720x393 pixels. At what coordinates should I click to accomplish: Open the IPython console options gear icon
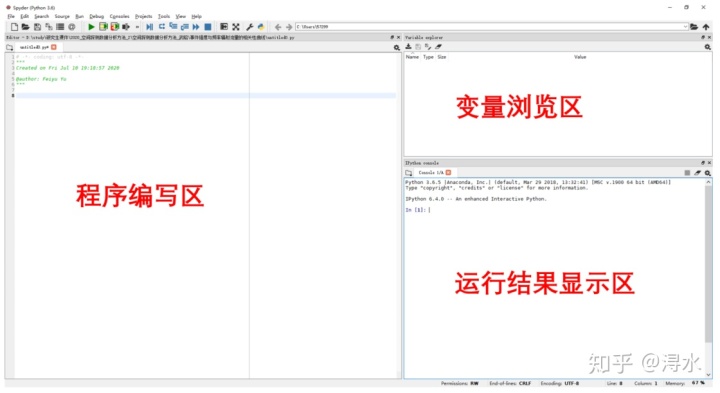point(708,173)
